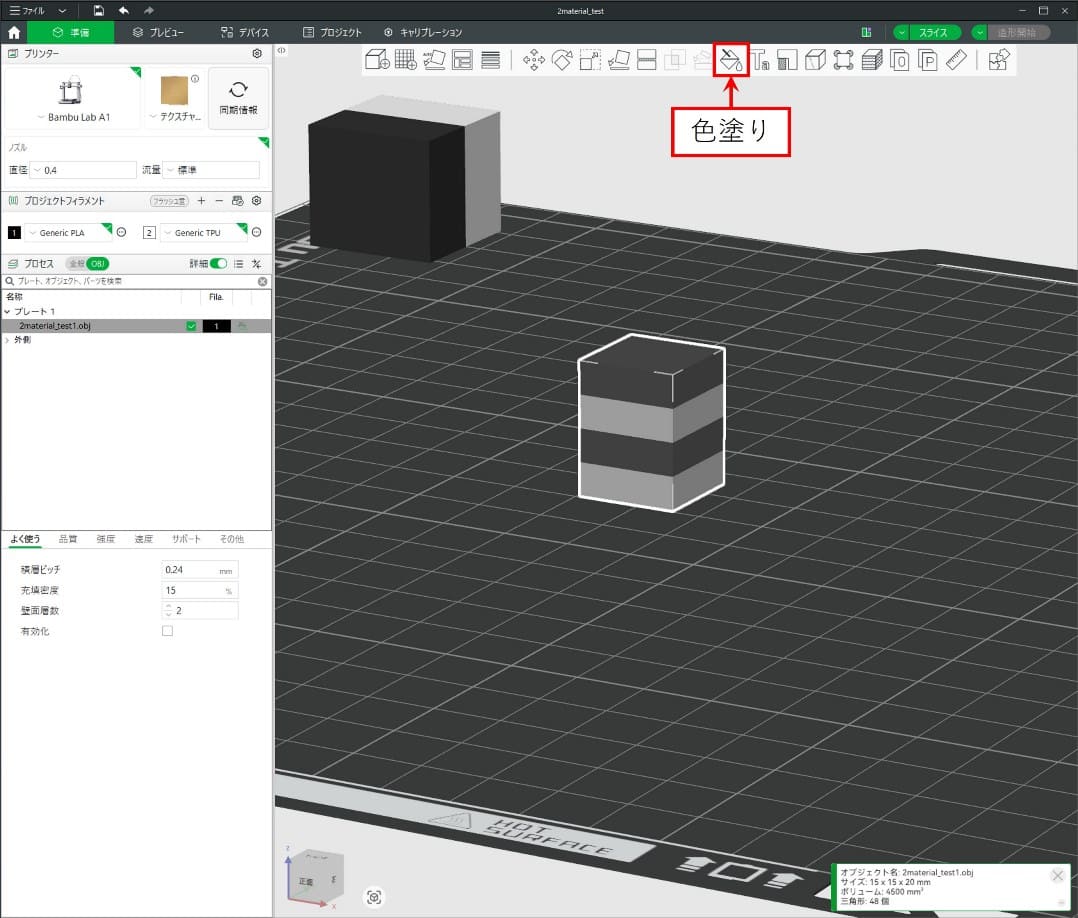
Task: Open the Assembly view icon
Action: [x=998, y=60]
